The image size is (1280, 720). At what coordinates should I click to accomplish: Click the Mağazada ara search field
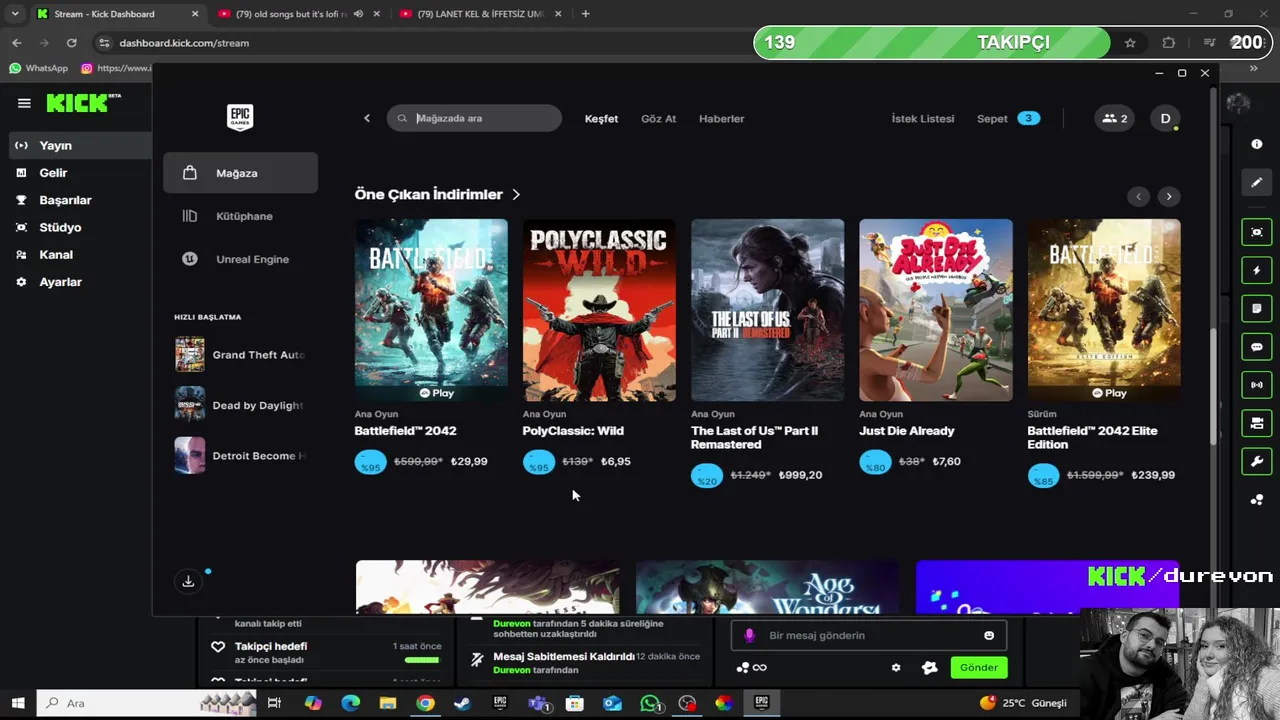coord(474,118)
